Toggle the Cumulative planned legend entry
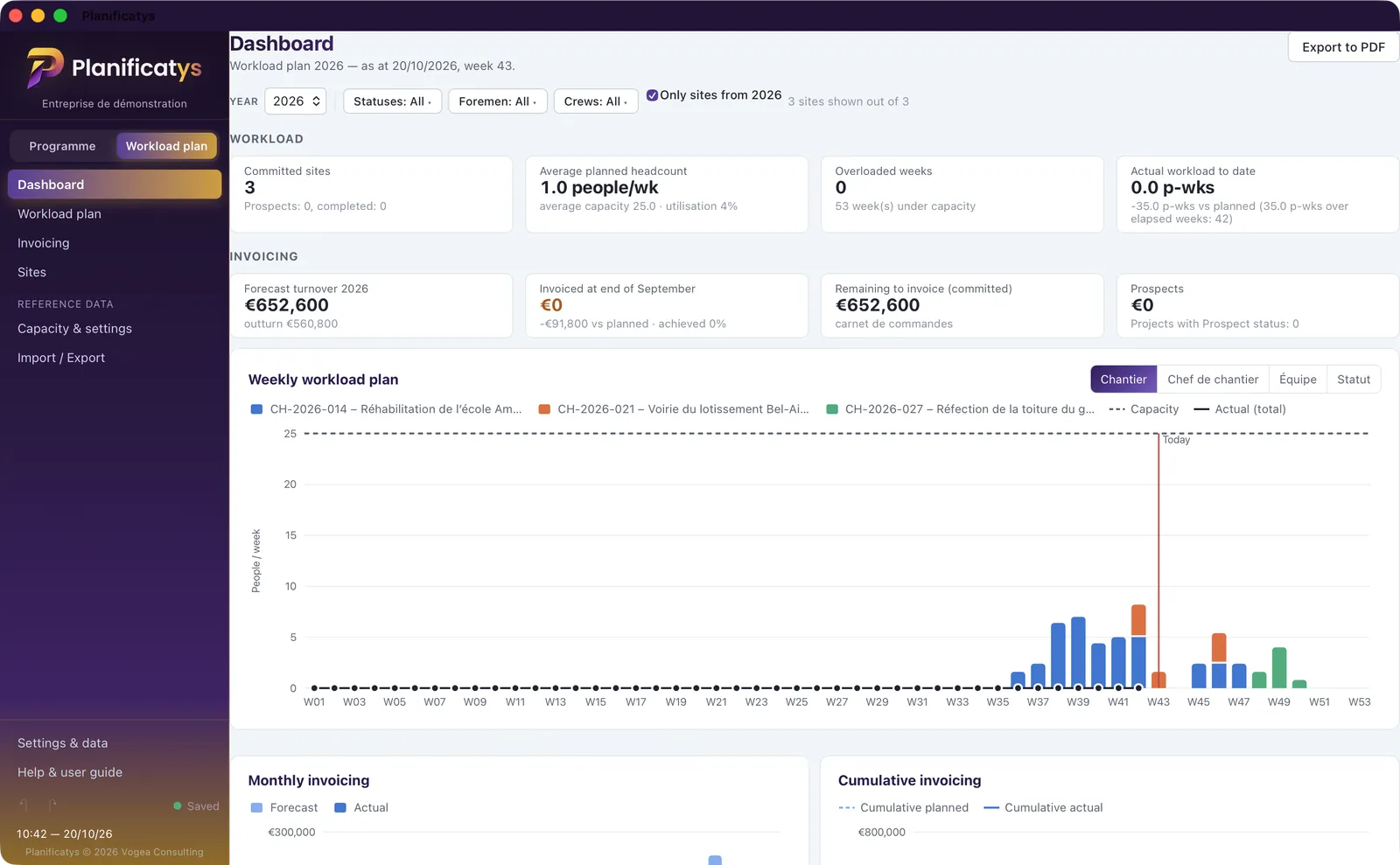The image size is (1400, 865). pos(904,808)
